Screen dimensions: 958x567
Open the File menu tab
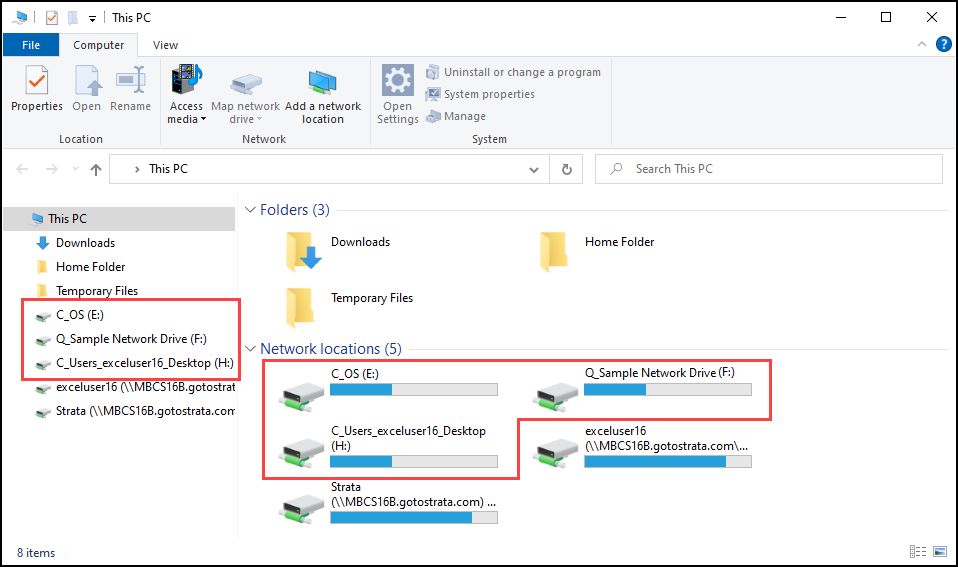tap(30, 45)
